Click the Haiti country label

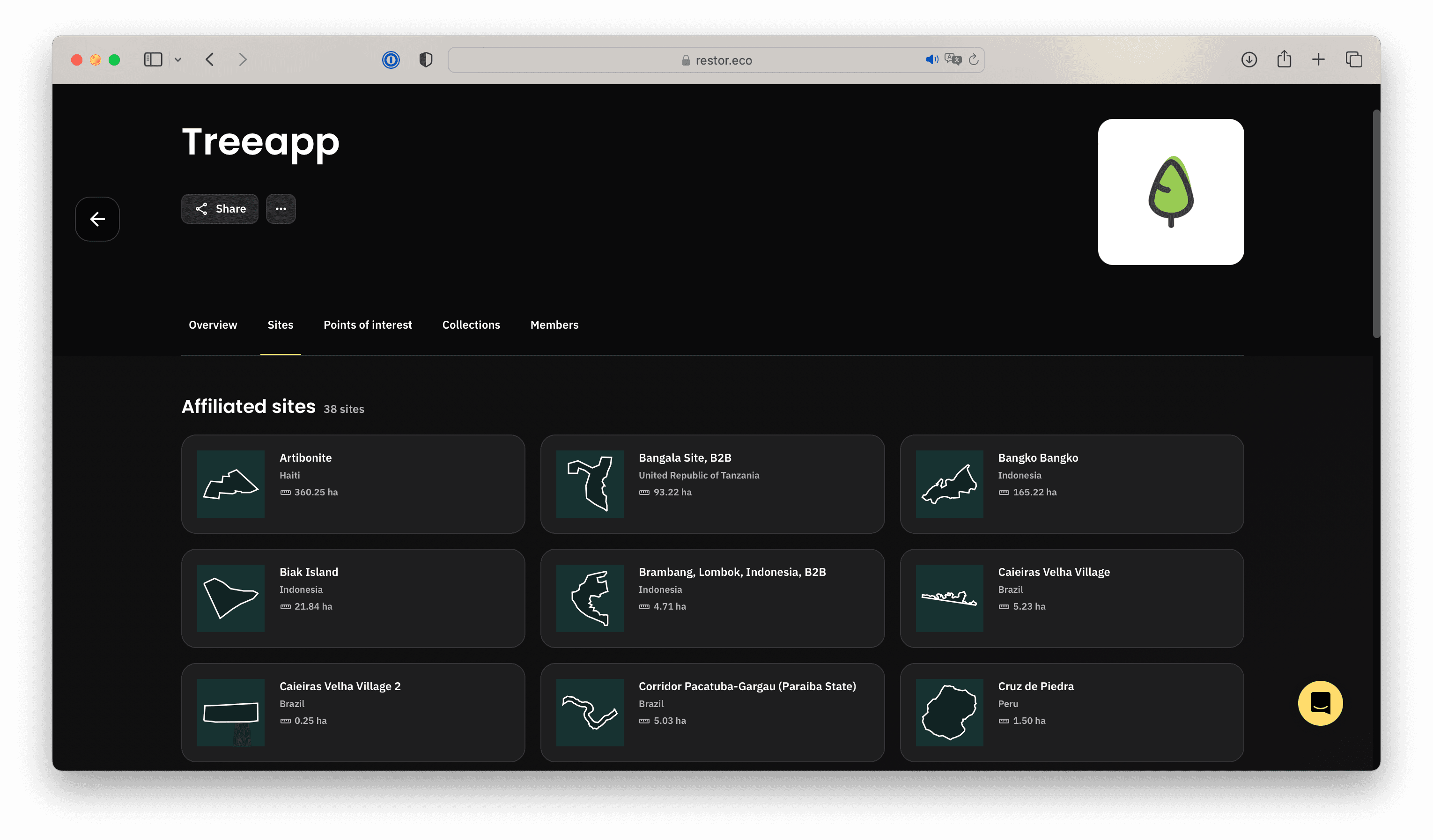(x=289, y=475)
